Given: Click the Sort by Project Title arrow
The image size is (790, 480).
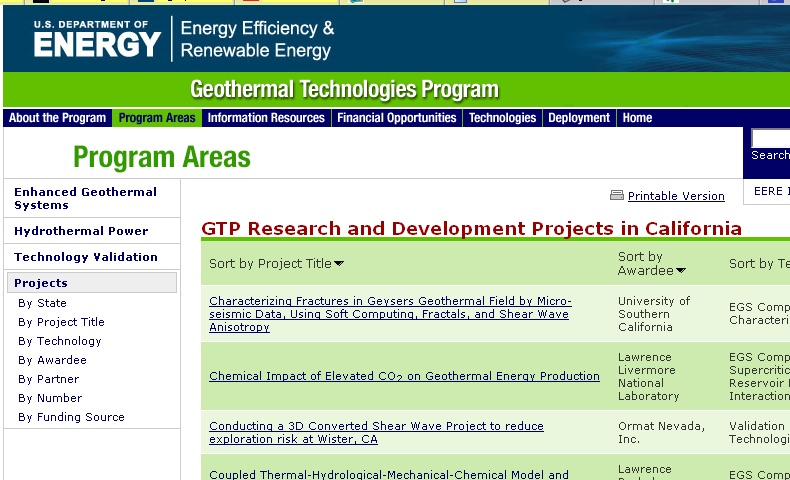Looking at the screenshot, I should pyautogui.click(x=339, y=264).
